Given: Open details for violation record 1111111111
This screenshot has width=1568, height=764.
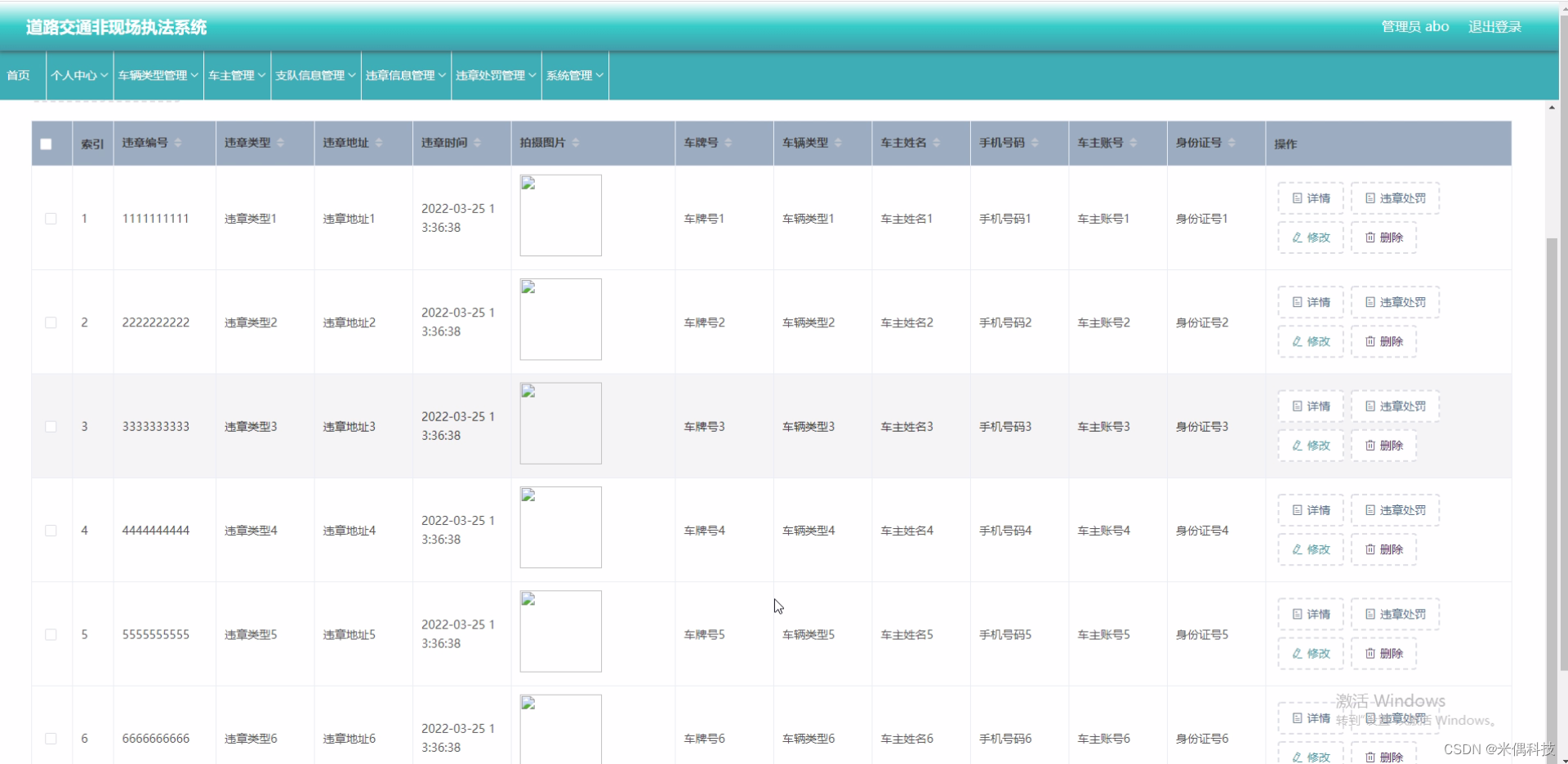Looking at the screenshot, I should tap(1309, 198).
